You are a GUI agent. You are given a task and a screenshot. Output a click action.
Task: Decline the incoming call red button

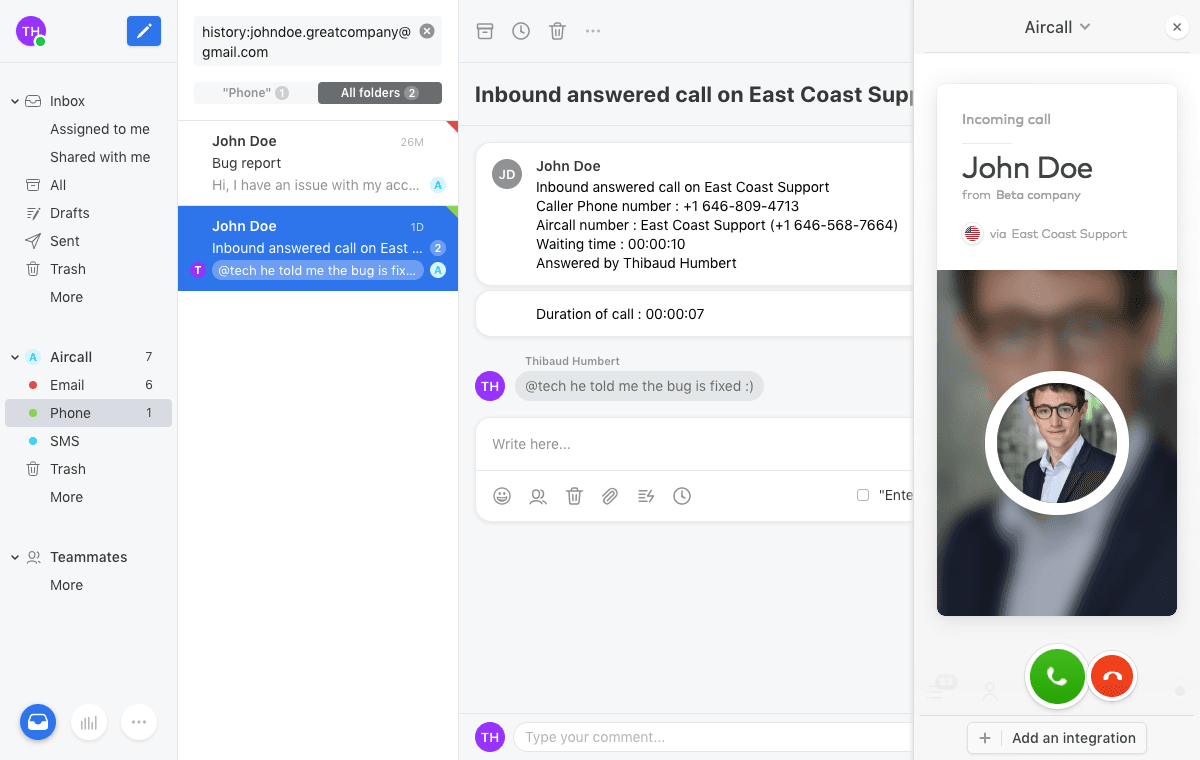point(1112,677)
